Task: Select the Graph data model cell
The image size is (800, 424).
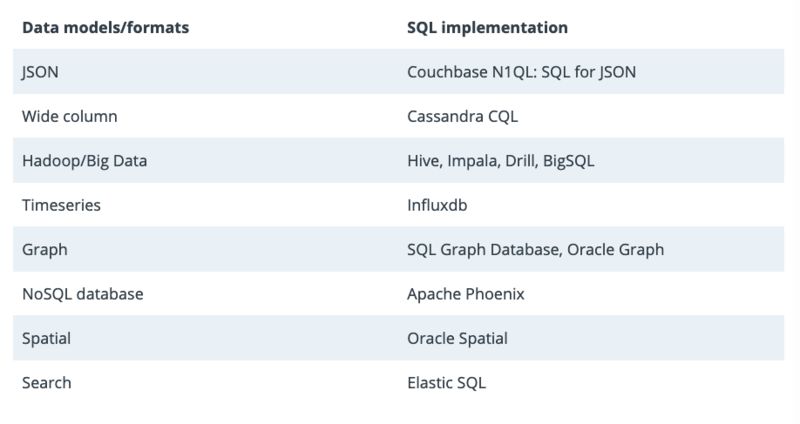Action: (45, 249)
